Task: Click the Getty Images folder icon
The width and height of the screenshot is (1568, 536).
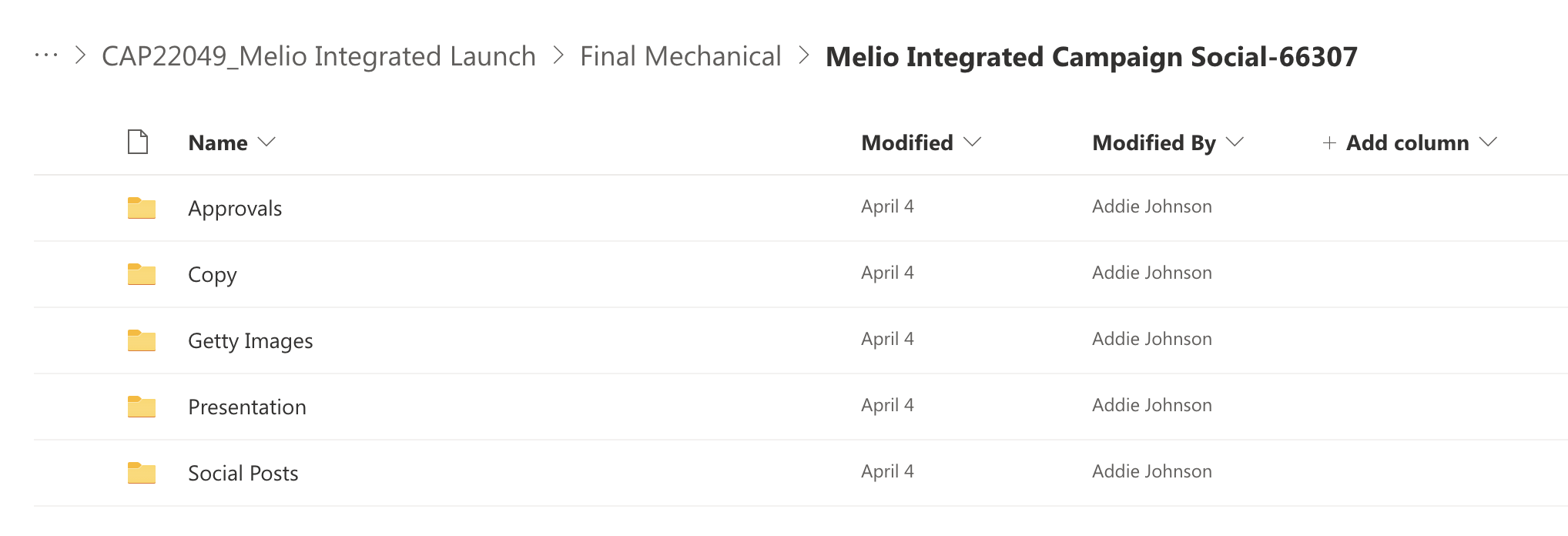Action: (x=142, y=340)
